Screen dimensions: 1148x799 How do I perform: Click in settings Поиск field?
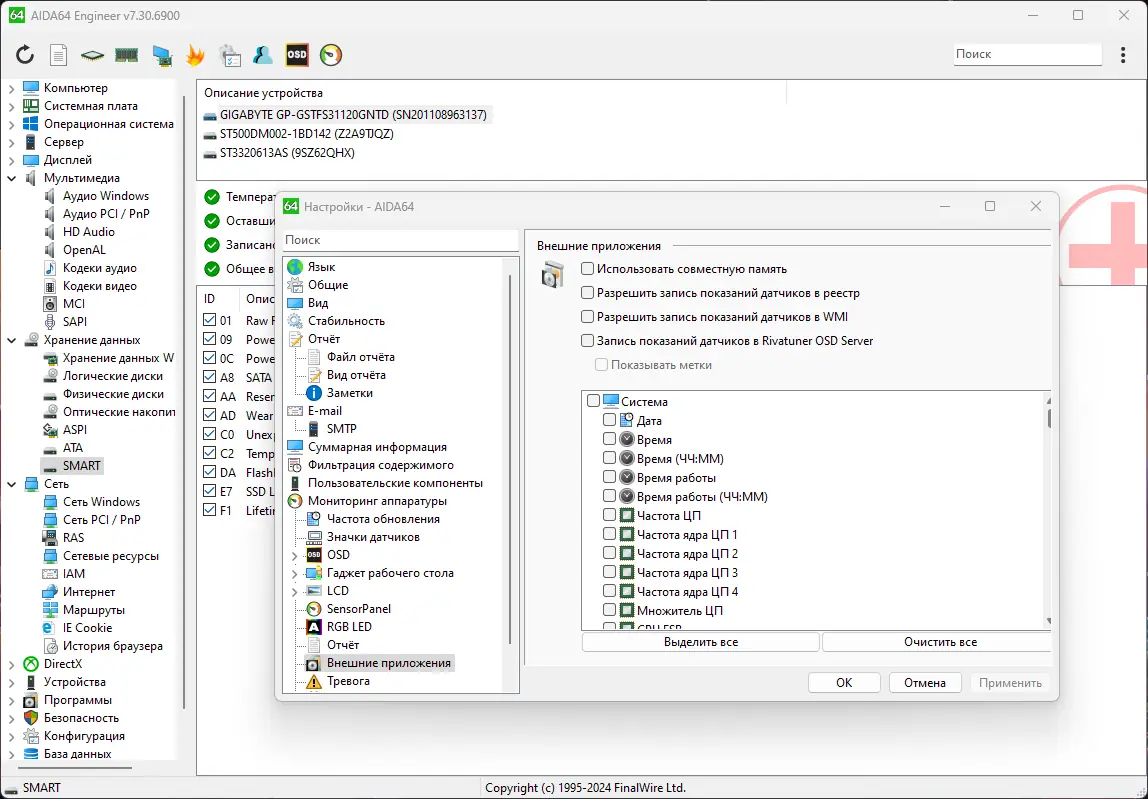[400, 240]
